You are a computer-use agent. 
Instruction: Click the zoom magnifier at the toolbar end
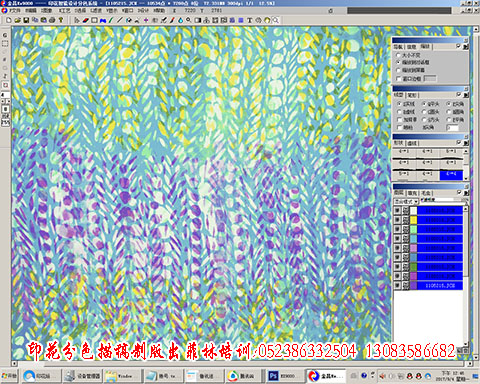(276, 20)
